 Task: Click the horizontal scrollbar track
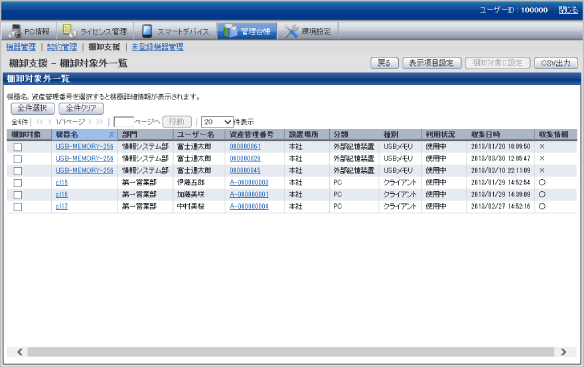[x=291, y=352]
